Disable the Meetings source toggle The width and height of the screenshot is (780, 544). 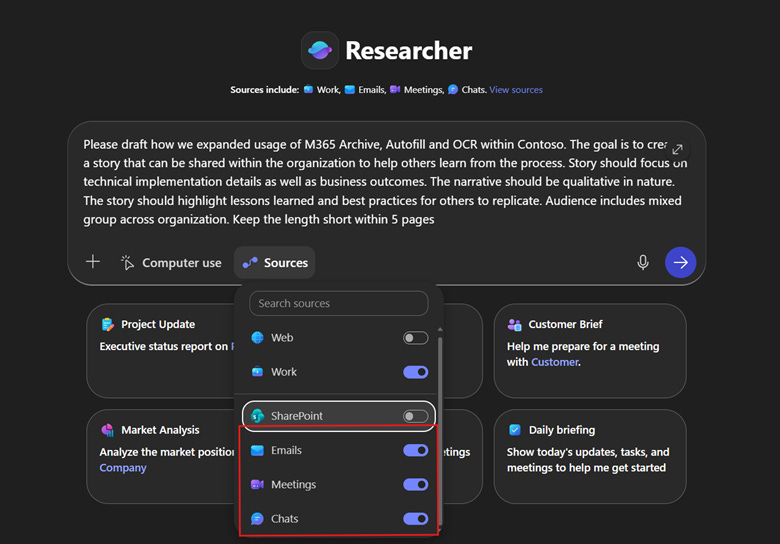[x=415, y=484]
